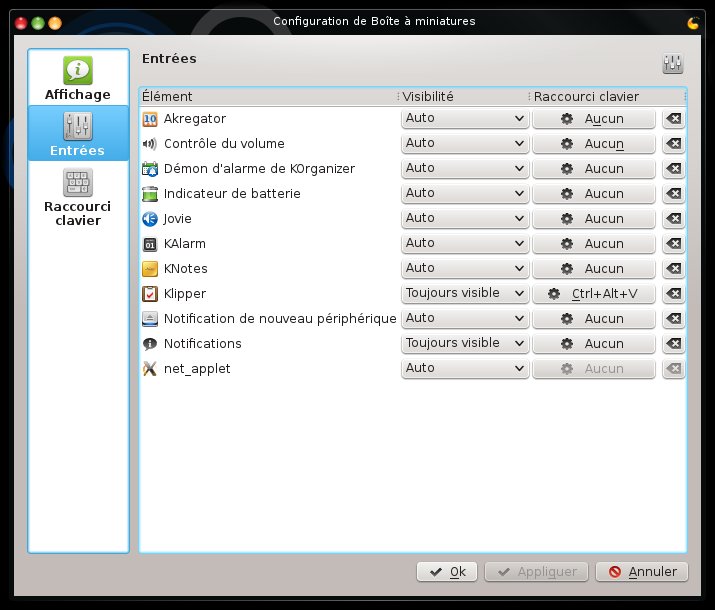Click the Raccourci clavier column header

click(x=608, y=97)
